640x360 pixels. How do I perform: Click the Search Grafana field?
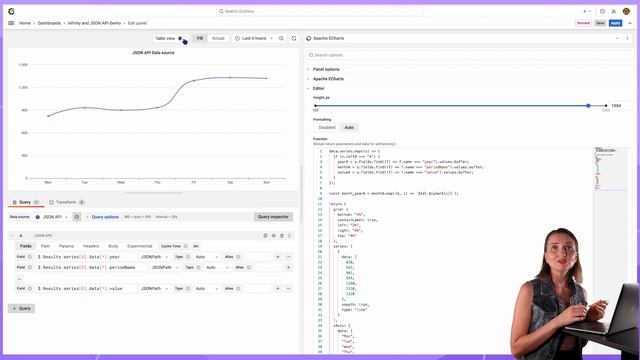pyautogui.click(x=320, y=11)
